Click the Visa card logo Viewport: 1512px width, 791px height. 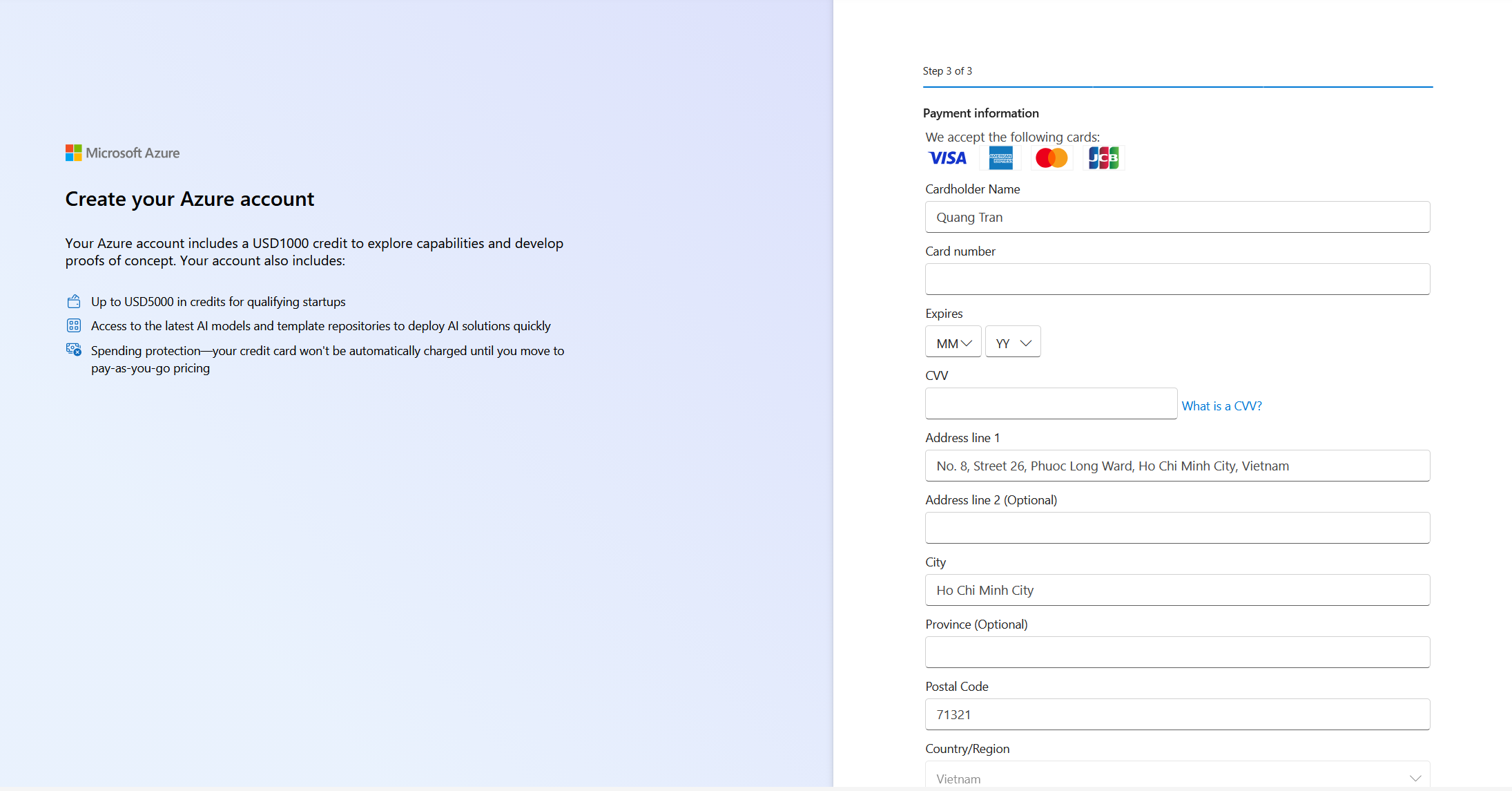tap(947, 158)
